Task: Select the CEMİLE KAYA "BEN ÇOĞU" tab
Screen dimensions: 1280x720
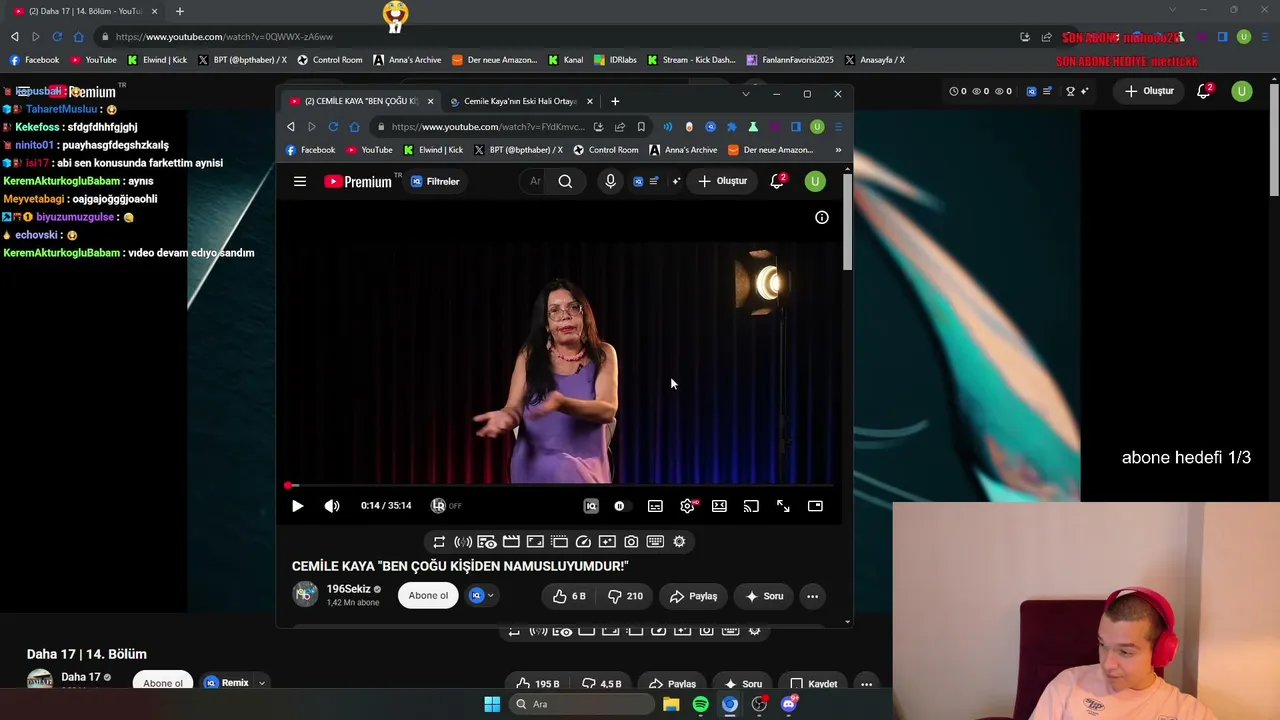Action: (360, 101)
